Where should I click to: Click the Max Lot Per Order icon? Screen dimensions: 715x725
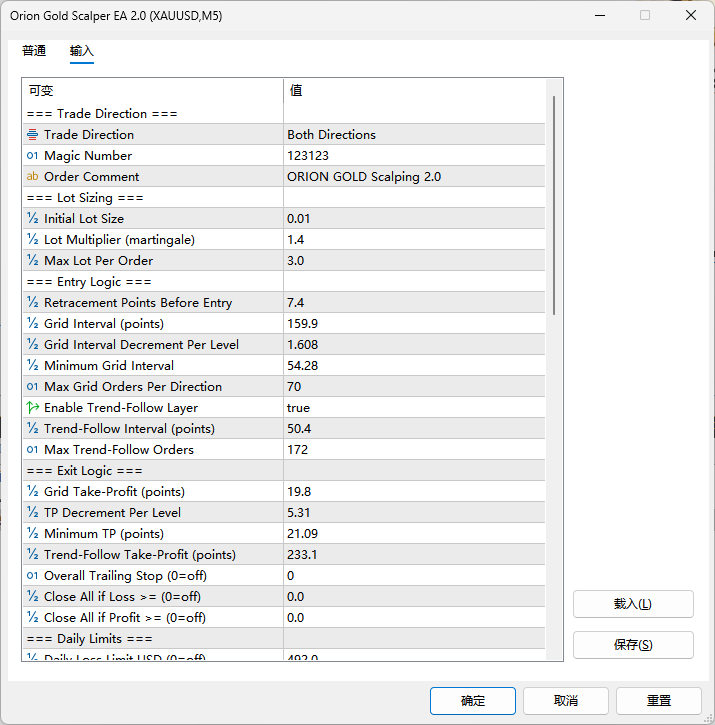point(32,261)
